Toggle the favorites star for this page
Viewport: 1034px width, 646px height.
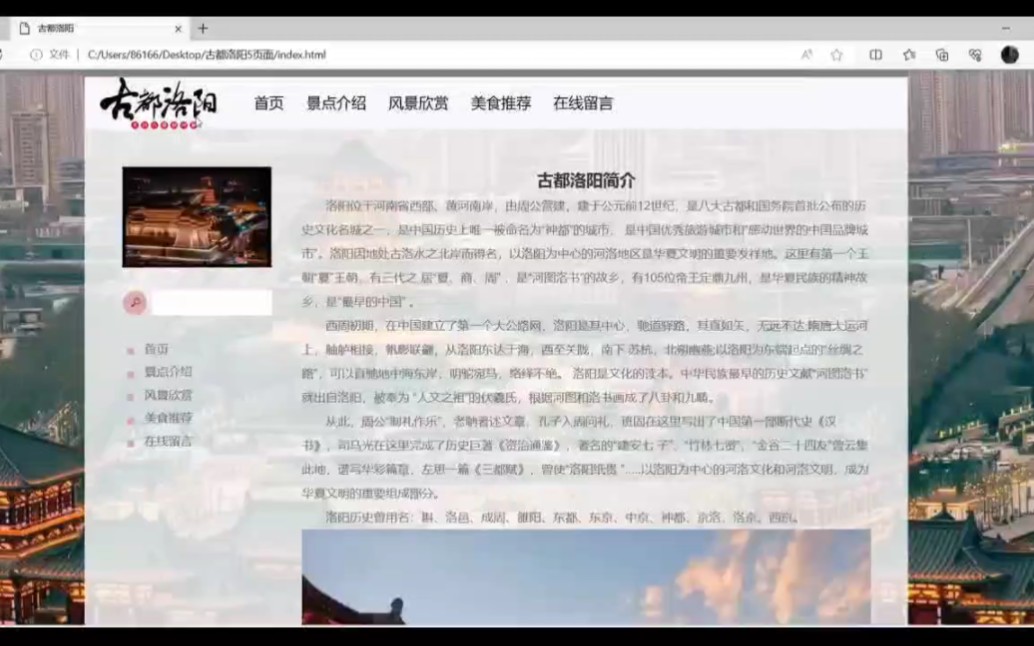(838, 55)
